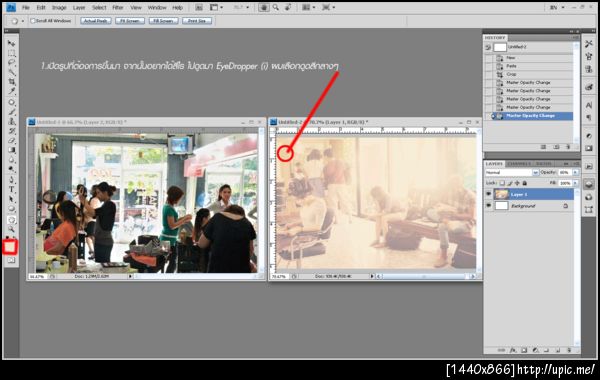This screenshot has height=380, width=600.
Task: Toggle Lock transparent pixels
Action: tap(502, 183)
